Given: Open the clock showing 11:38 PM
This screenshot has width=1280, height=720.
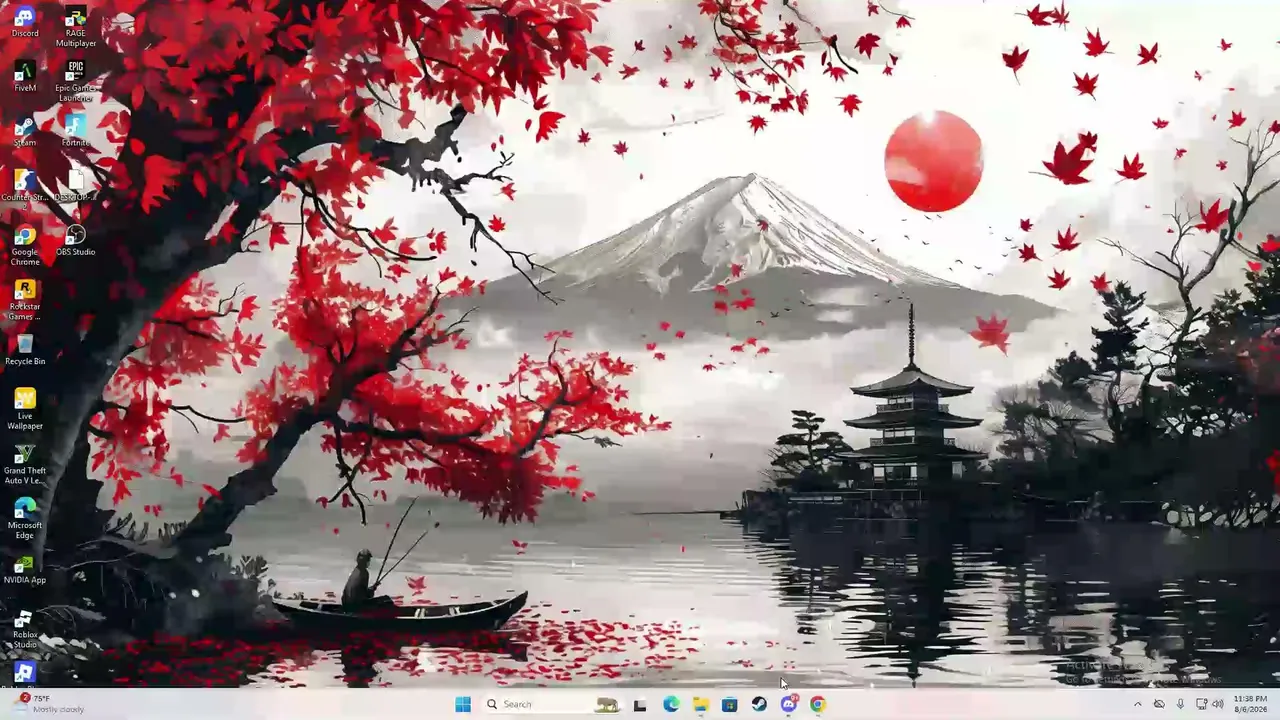Looking at the screenshot, I should (1251, 704).
